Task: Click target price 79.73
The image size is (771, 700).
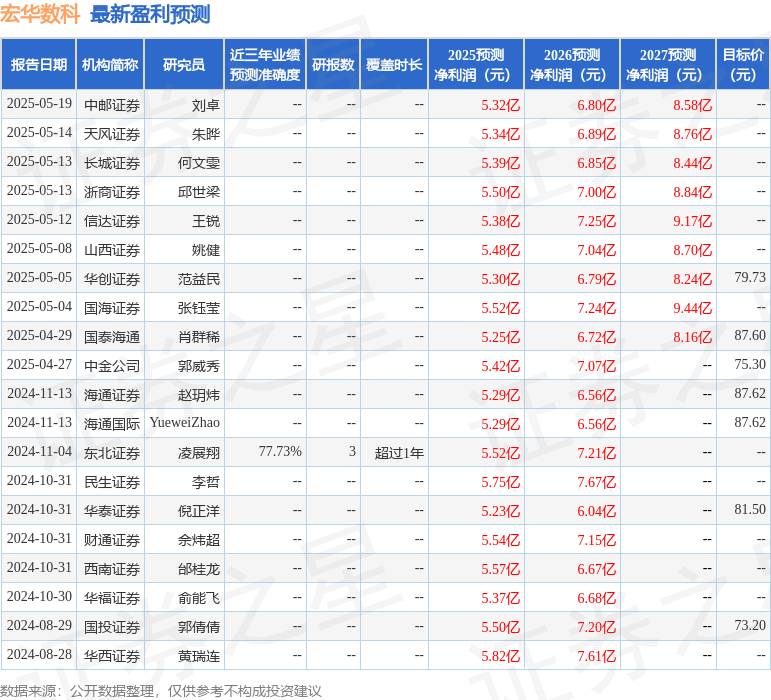Action: point(750,278)
